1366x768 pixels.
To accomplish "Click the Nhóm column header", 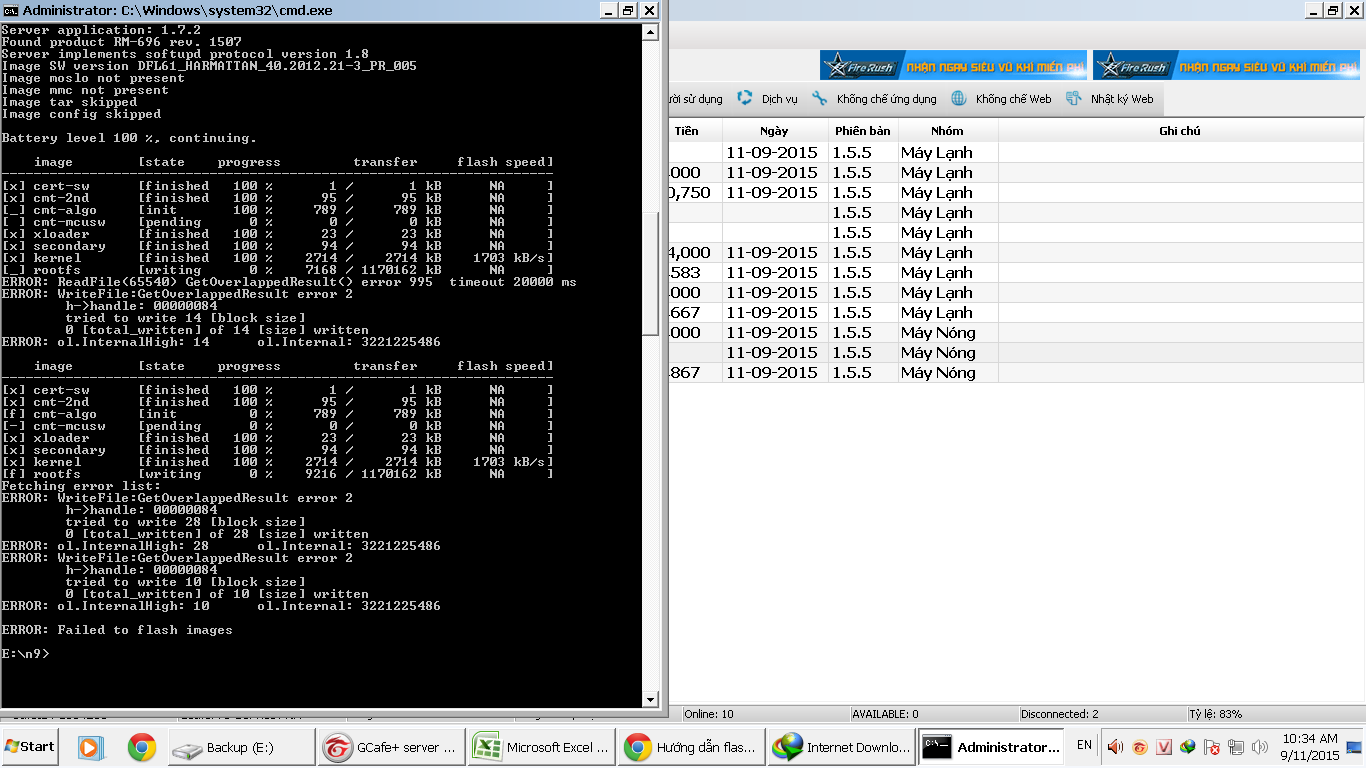I will (x=946, y=131).
